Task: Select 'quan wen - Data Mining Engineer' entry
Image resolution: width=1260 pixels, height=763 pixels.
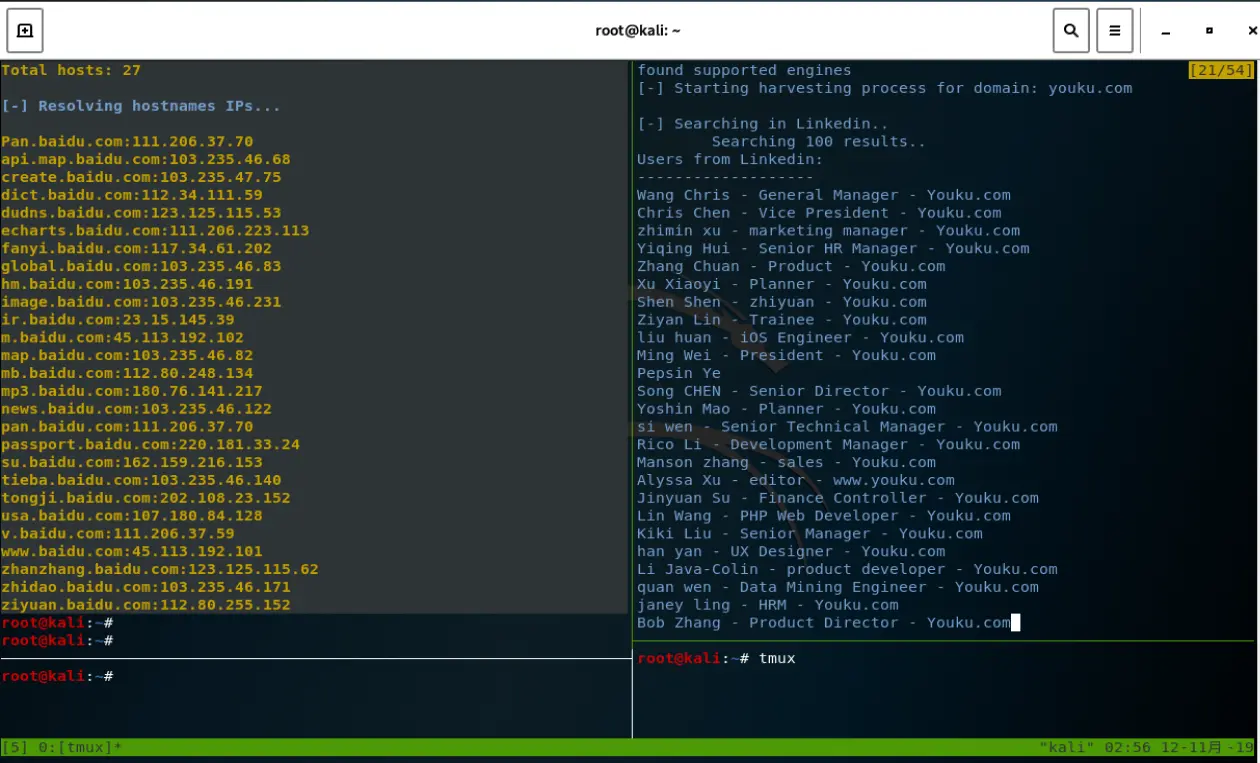Action: tap(838, 587)
